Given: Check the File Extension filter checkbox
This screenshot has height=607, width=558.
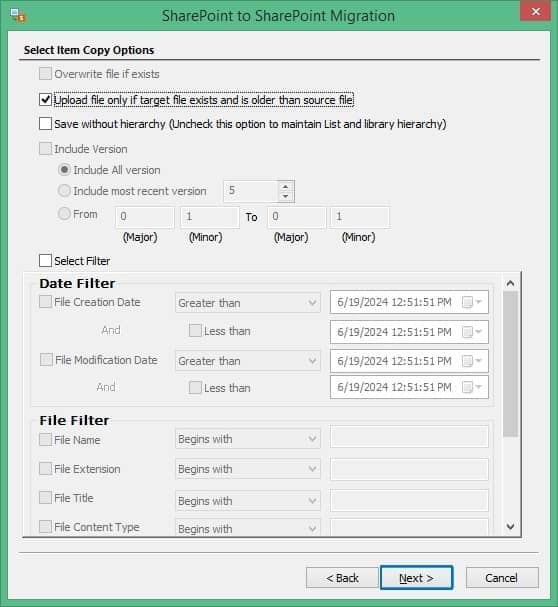Looking at the screenshot, I should (x=45, y=468).
